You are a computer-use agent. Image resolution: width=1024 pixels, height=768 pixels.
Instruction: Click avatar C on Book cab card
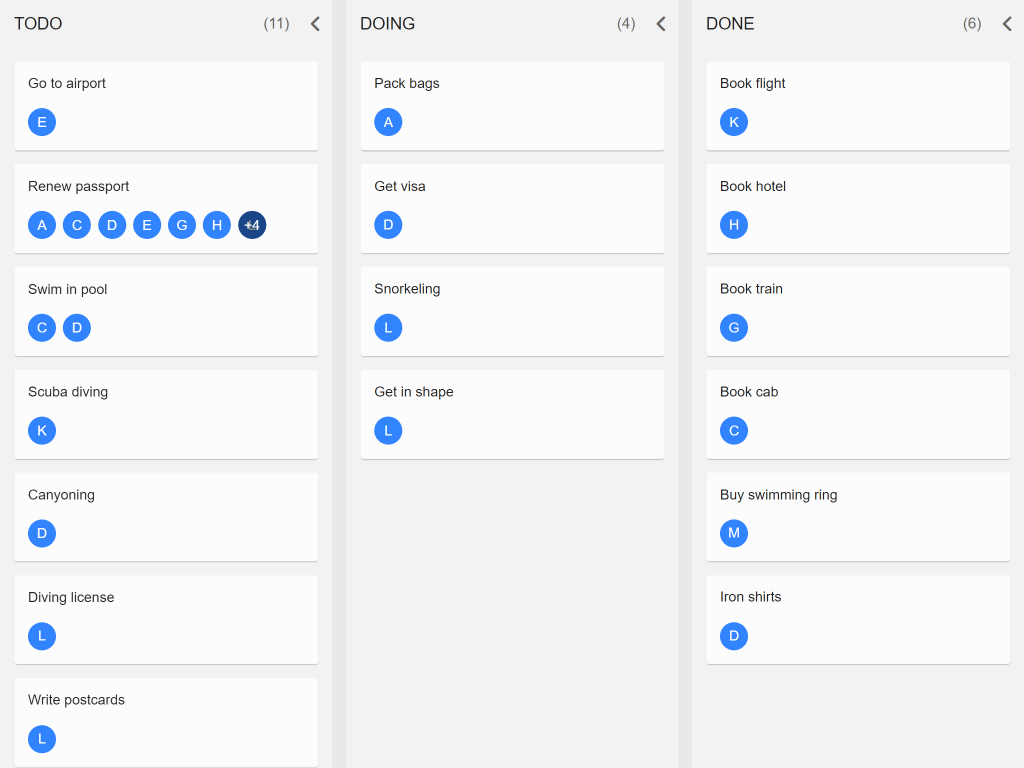734,431
